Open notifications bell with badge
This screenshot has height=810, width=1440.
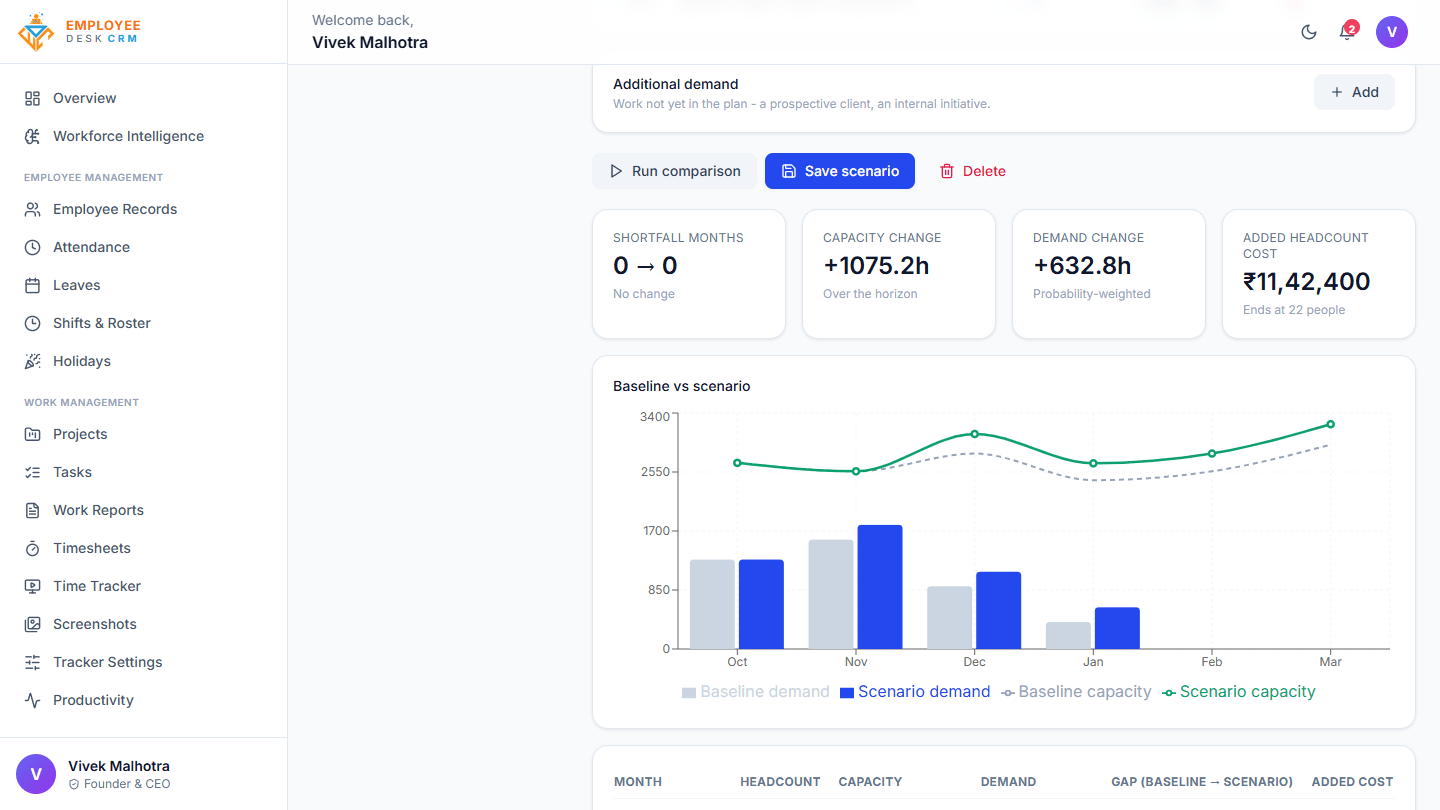[x=1347, y=32]
